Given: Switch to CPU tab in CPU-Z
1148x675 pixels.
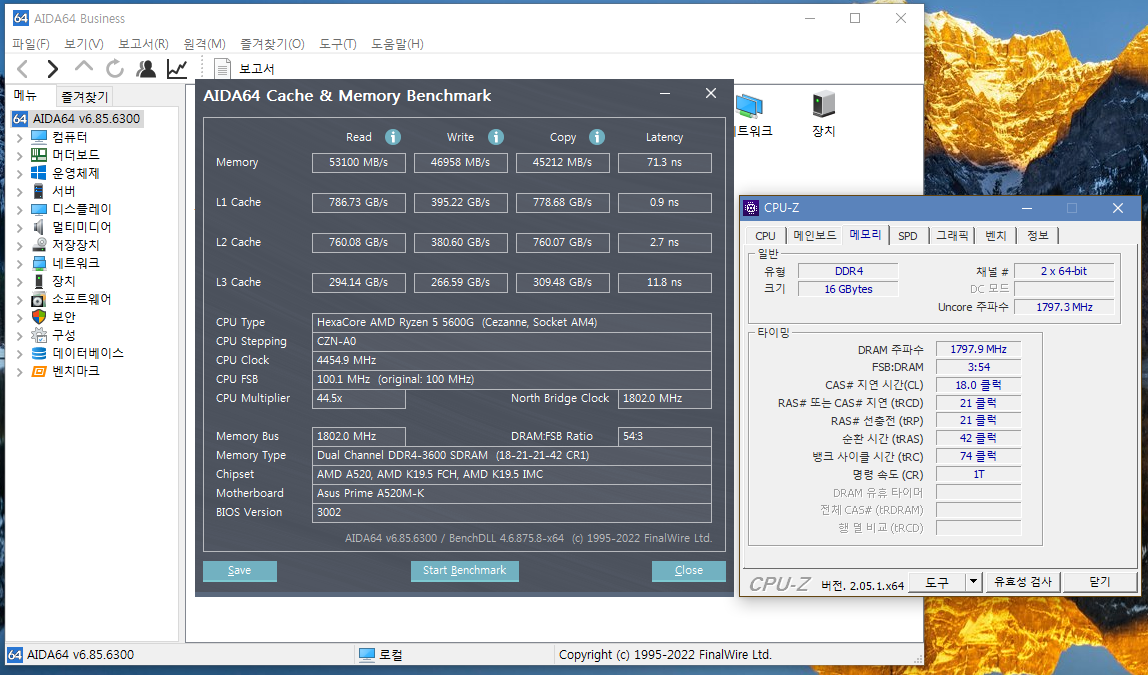Looking at the screenshot, I should coord(765,236).
